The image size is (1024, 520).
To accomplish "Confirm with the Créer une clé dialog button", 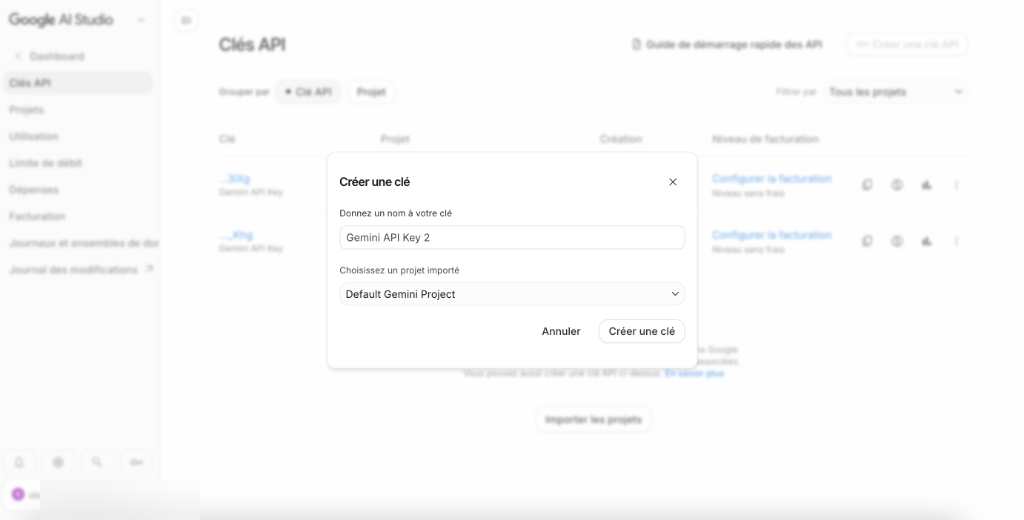I will (x=641, y=331).
